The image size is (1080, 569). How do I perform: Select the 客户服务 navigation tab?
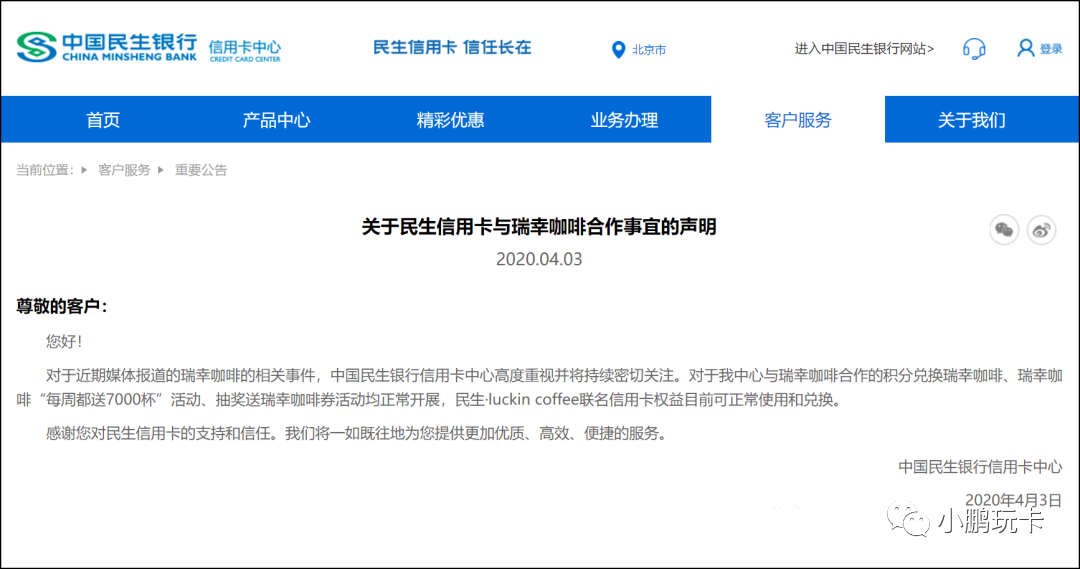[798, 120]
